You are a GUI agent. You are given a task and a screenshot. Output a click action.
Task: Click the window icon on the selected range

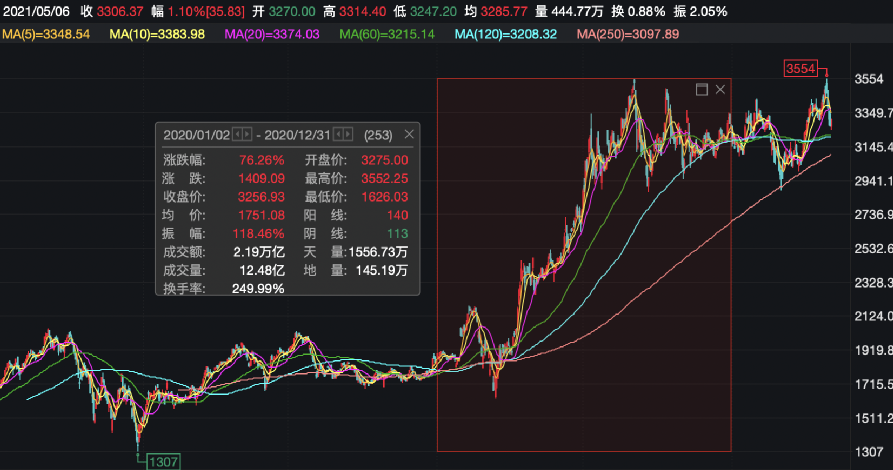tap(701, 90)
